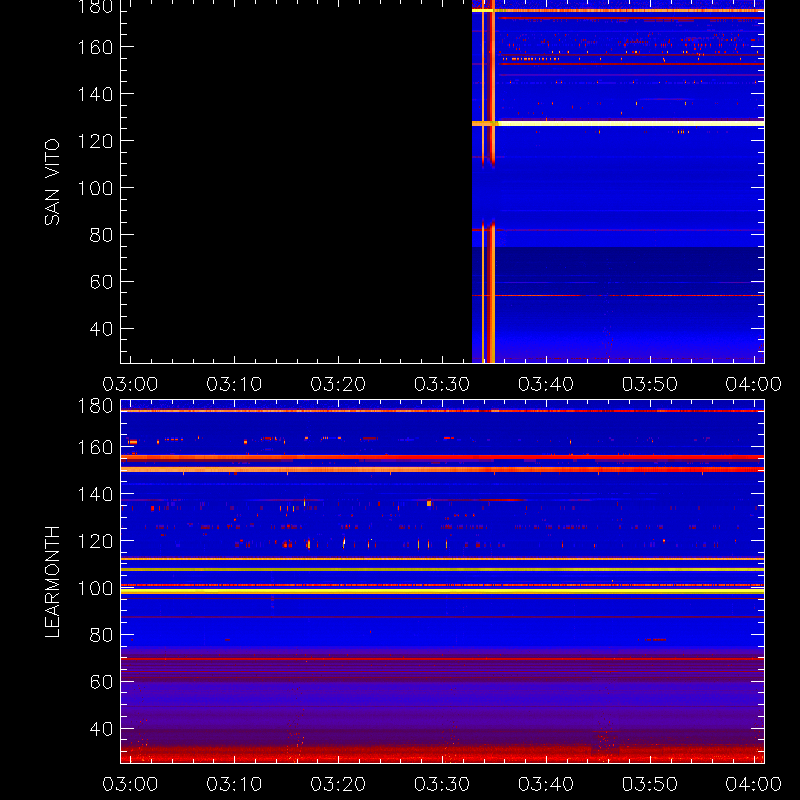Screen dimensions: 800x800
Task: Click the bright yellow band near 98 in LEARMONTH
Action: tap(442, 591)
